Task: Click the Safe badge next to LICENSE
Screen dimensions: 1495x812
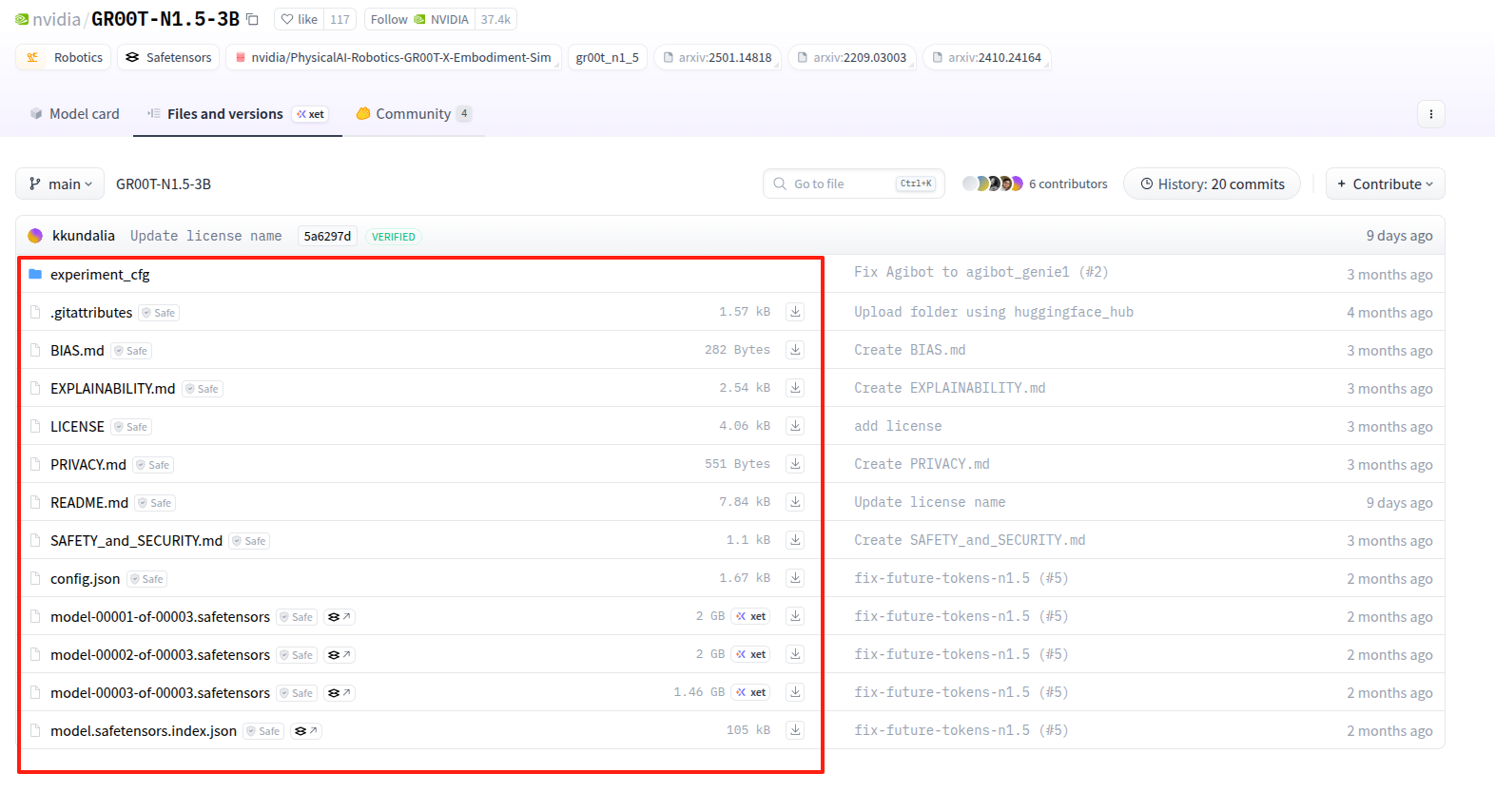Action: click(x=131, y=427)
